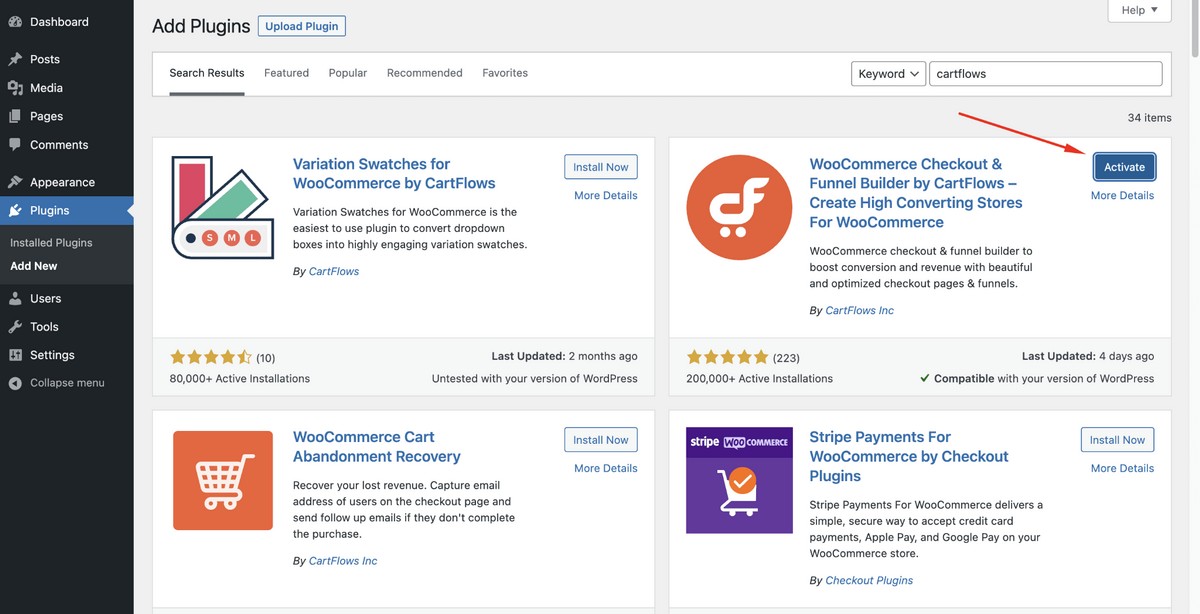Click the Plugins plug icon

pyautogui.click(x=15, y=210)
